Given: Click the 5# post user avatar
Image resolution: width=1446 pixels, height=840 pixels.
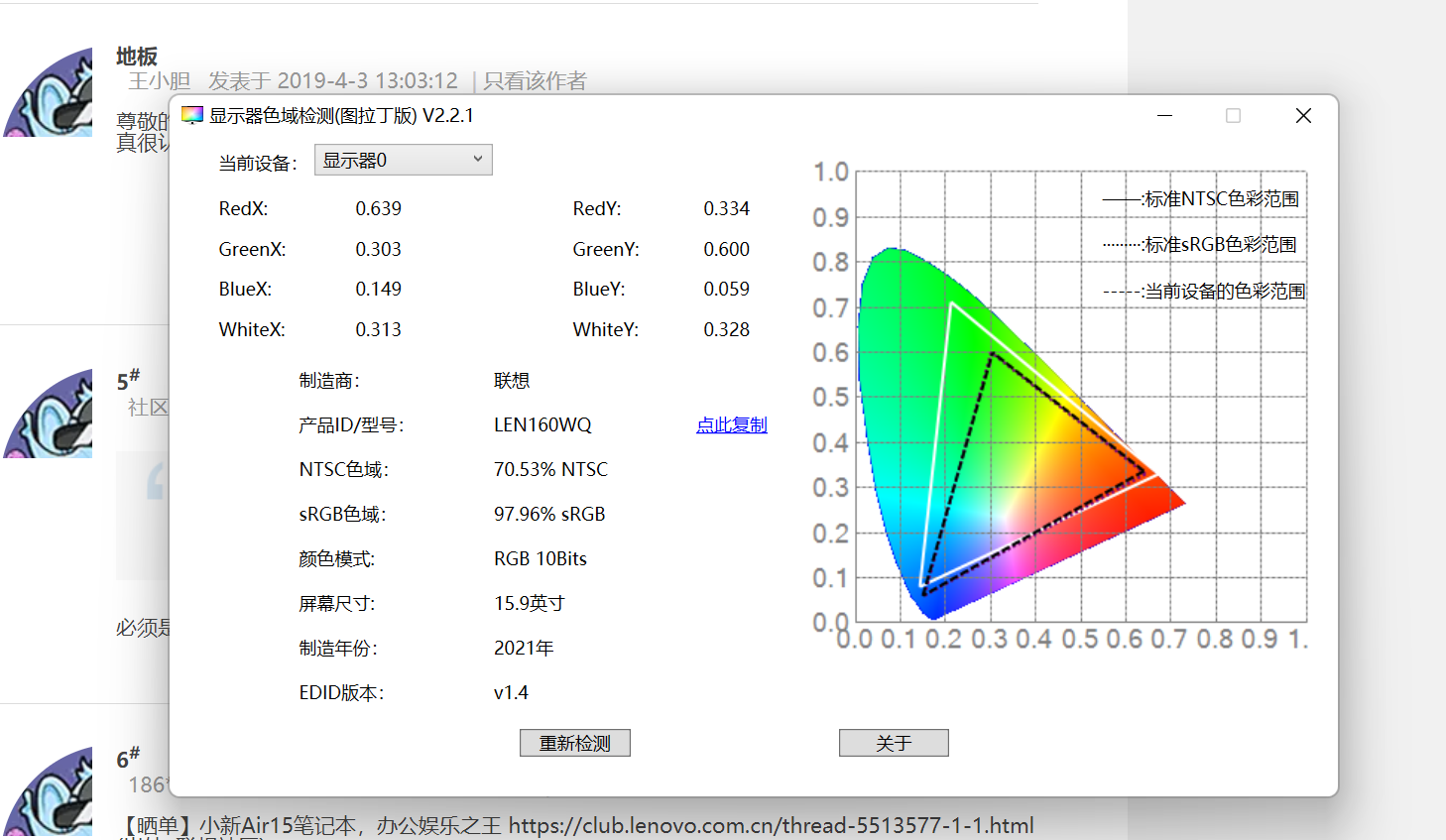Looking at the screenshot, I should coord(48,413).
